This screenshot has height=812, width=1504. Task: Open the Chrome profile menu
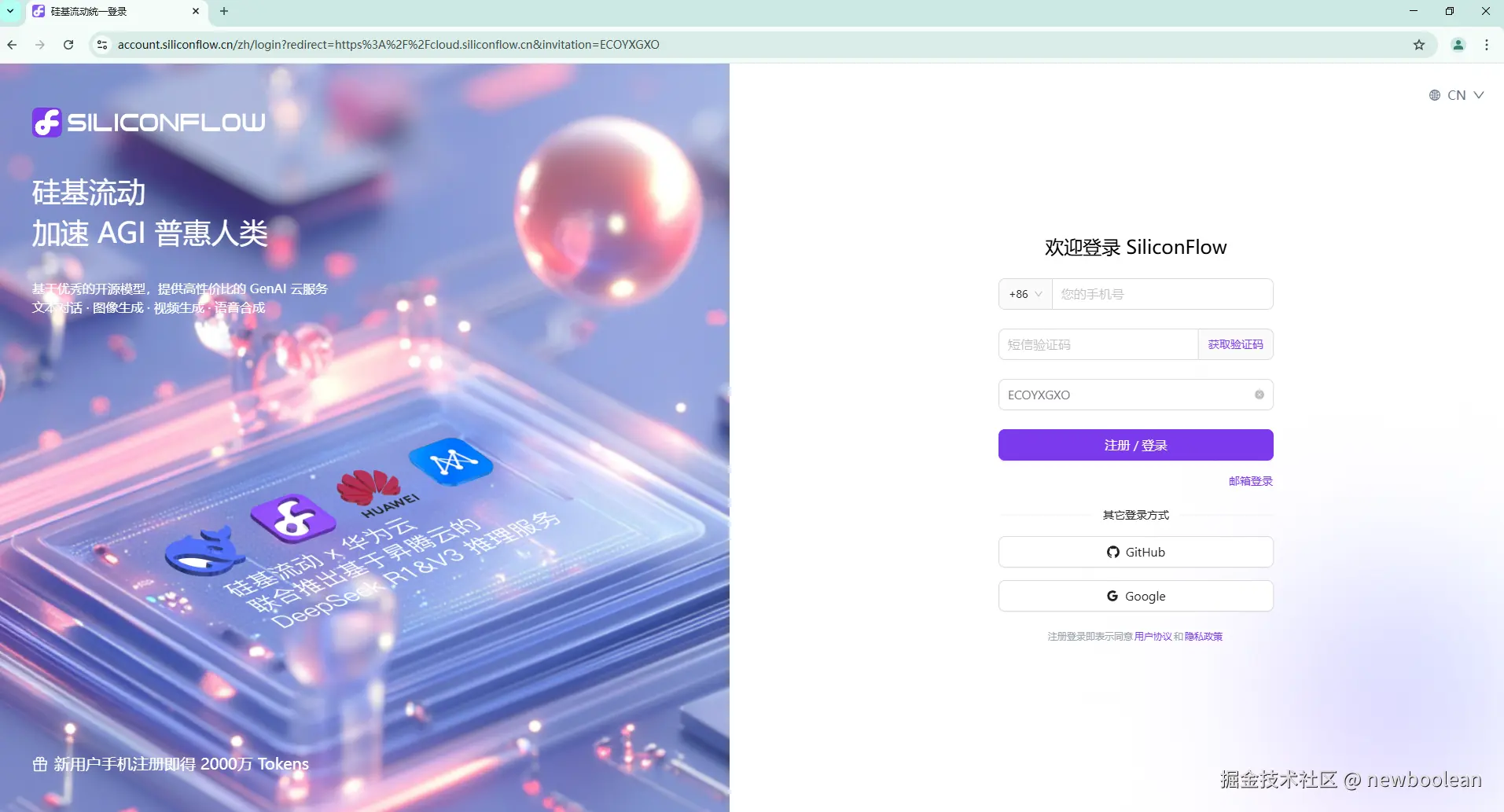(x=1458, y=45)
